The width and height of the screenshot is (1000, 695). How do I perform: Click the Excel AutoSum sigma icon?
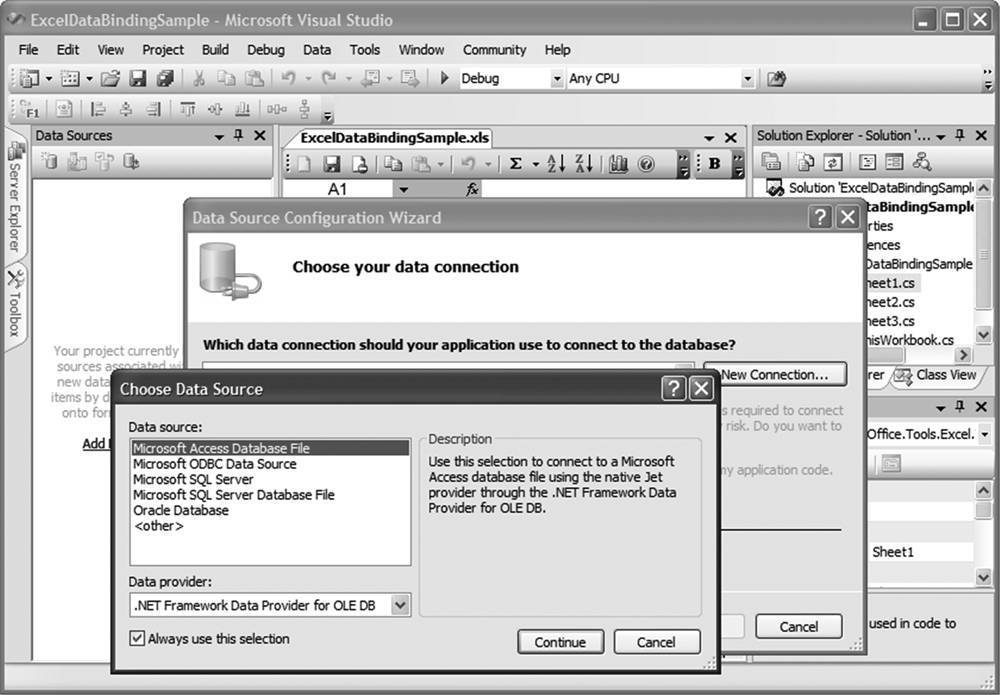click(x=515, y=164)
